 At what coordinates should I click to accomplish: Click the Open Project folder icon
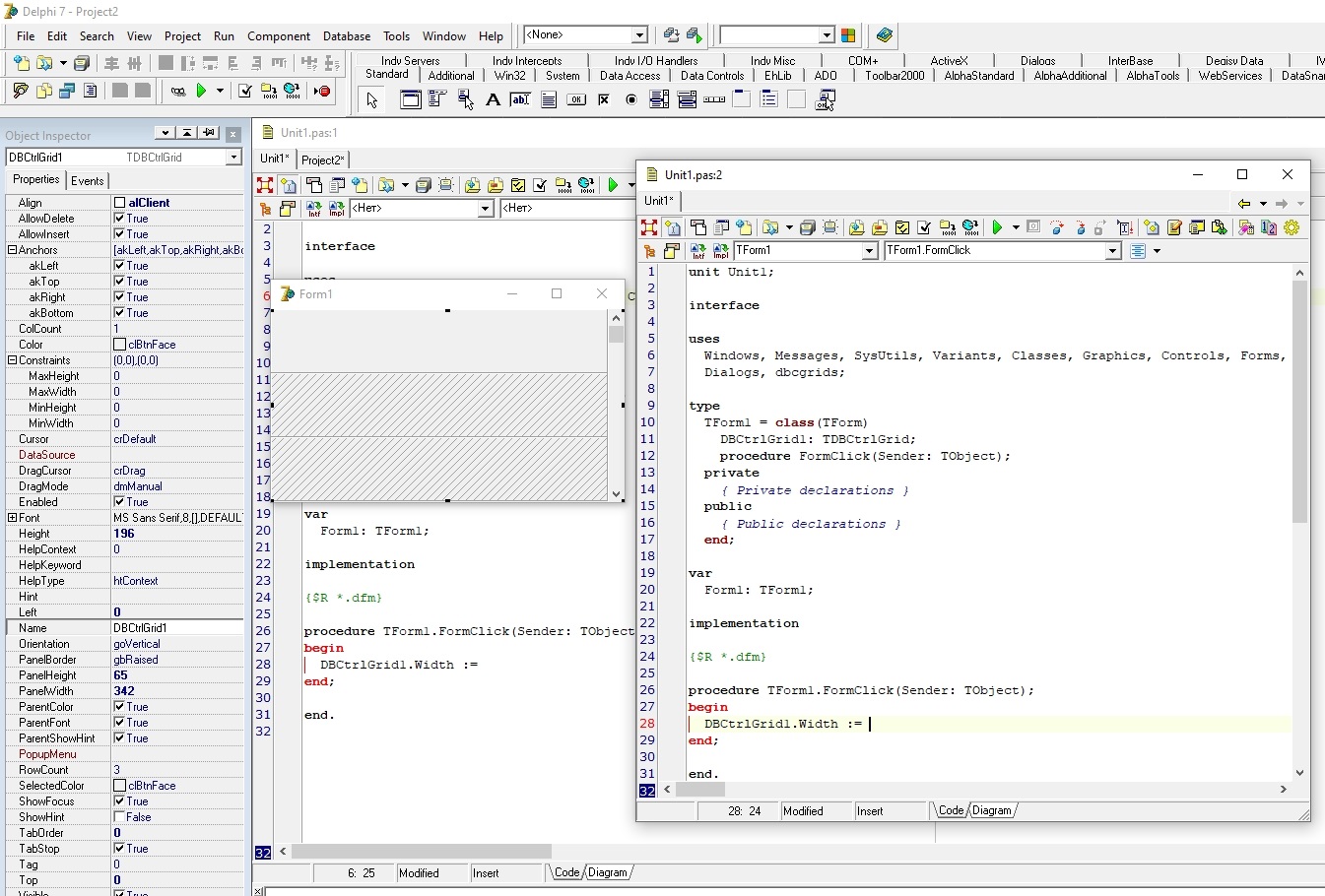(x=20, y=91)
